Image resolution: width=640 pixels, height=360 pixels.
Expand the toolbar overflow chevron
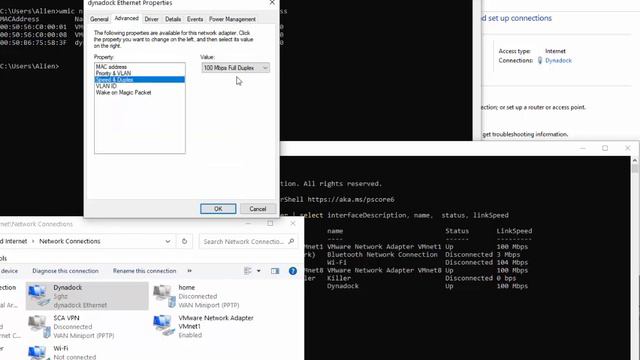pos(189,271)
